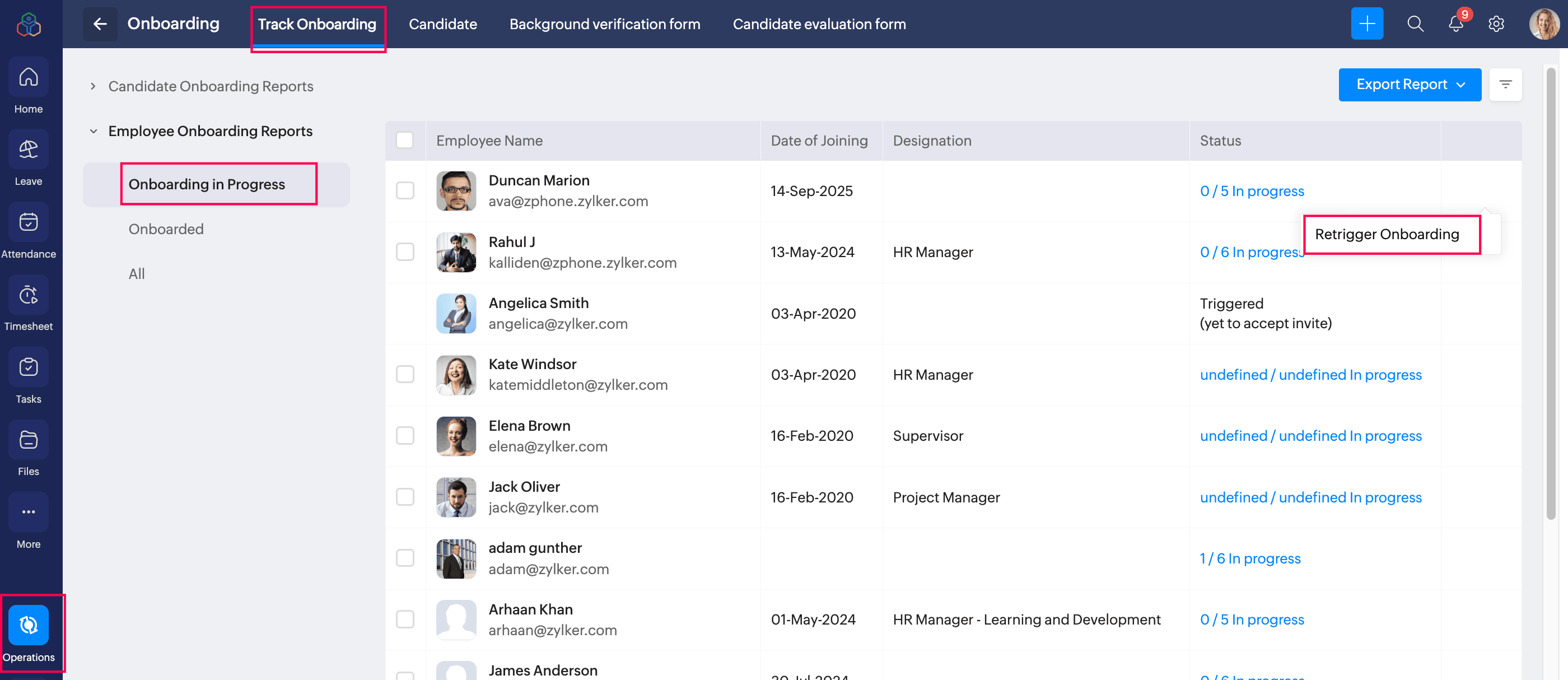This screenshot has height=680, width=1568.
Task: Open adam gunther's 1 / 6 In progress link
Action: (1250, 558)
